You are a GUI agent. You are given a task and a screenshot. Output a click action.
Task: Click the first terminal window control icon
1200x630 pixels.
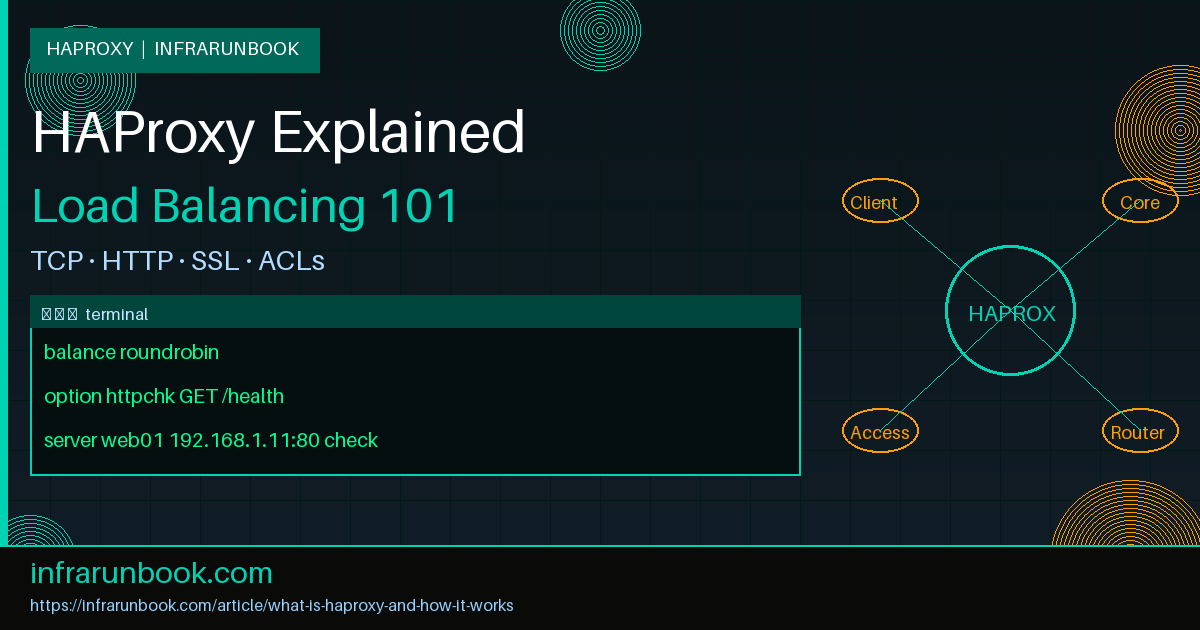tap(46, 313)
